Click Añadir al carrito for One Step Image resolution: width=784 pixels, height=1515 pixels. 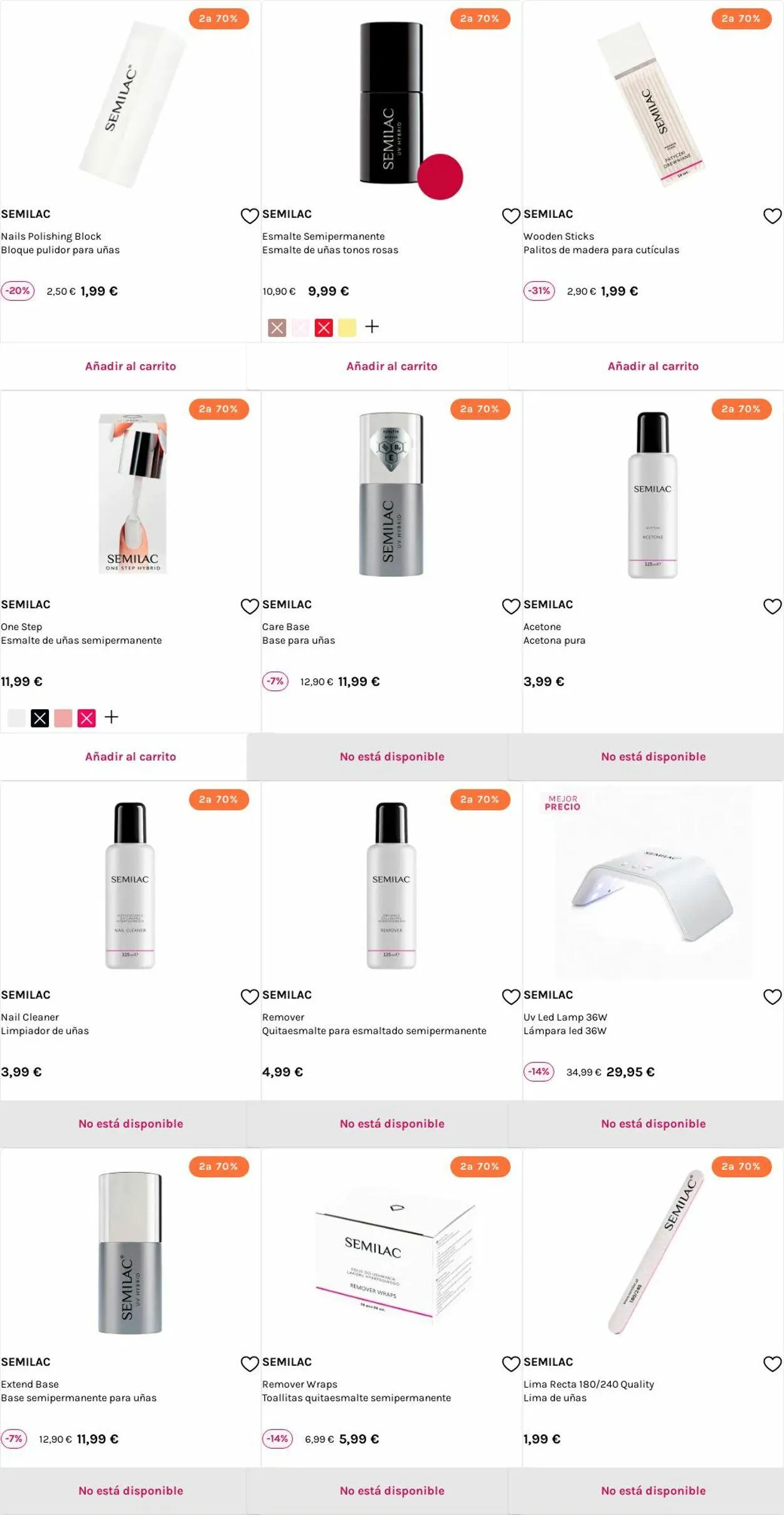coord(130,756)
